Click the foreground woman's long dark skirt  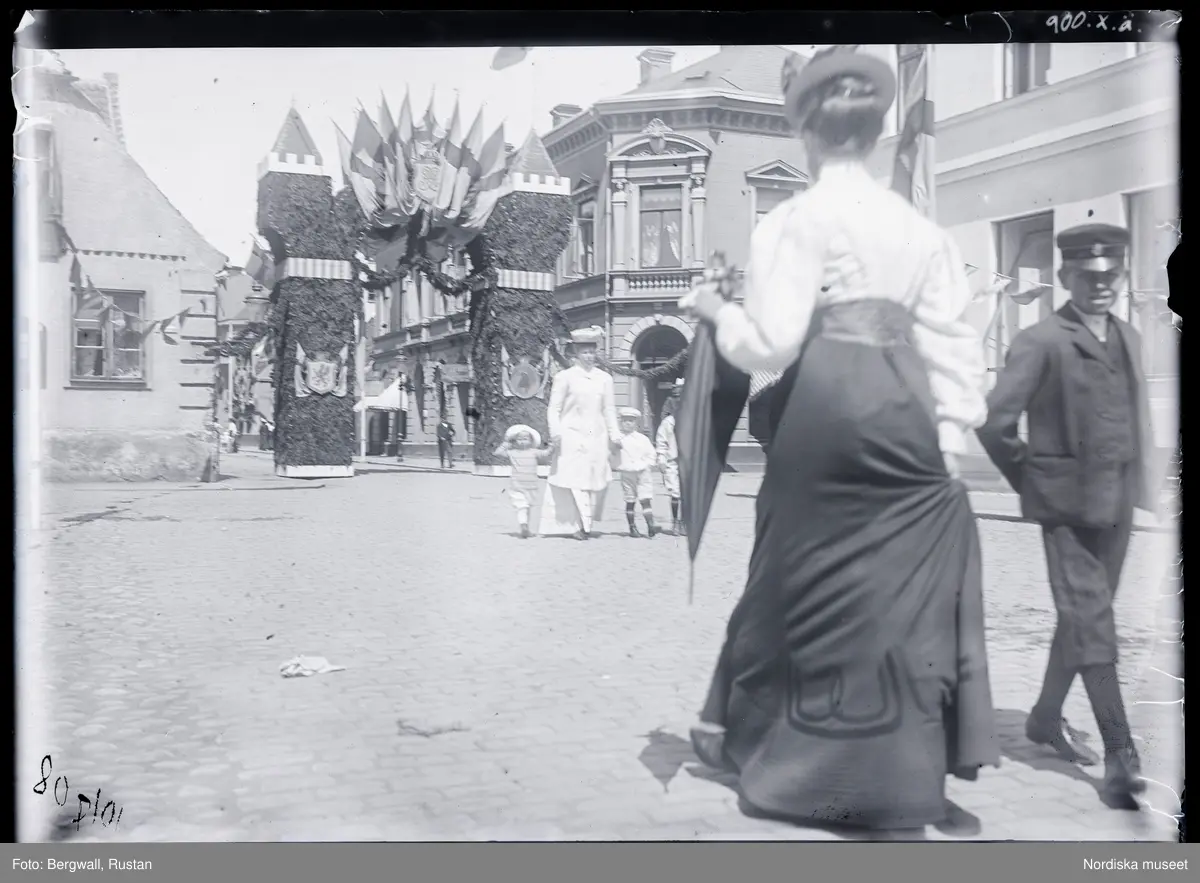click(x=850, y=600)
